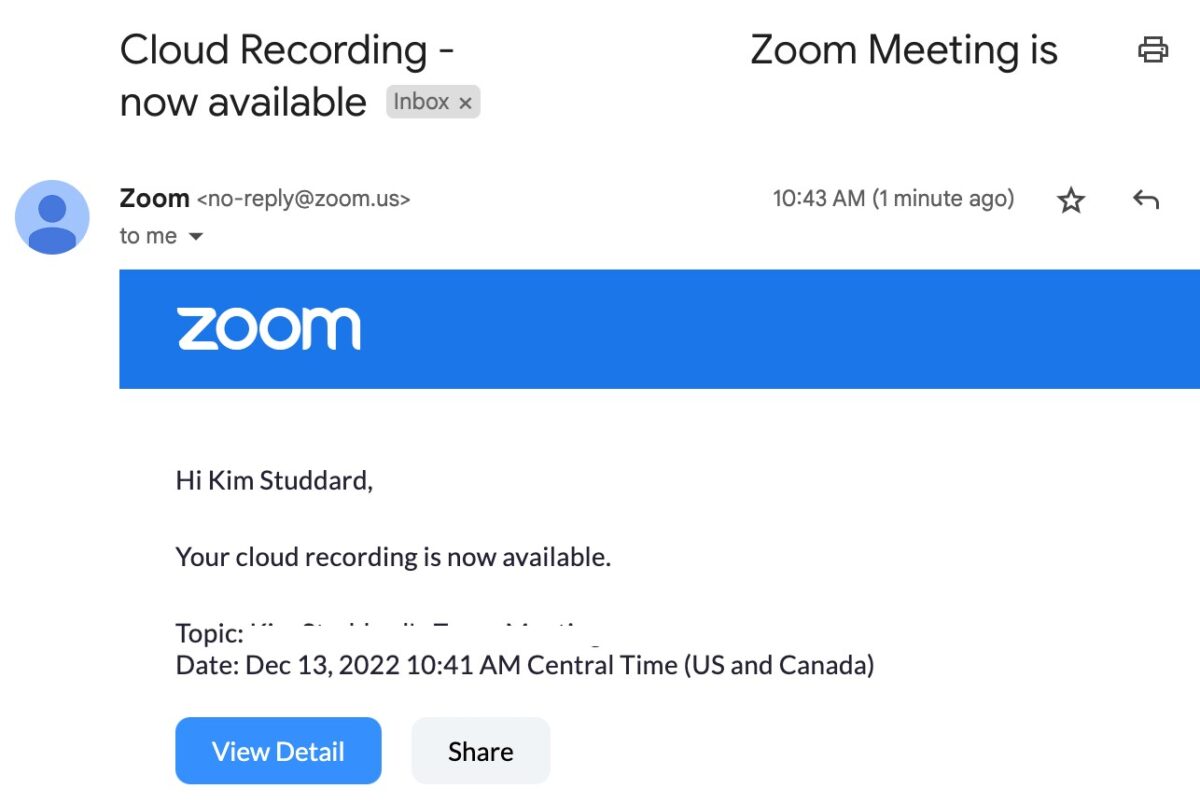Screen dimensions: 1200x802
Task: Select the no-reply@zoom.us email address
Action: coord(304,199)
